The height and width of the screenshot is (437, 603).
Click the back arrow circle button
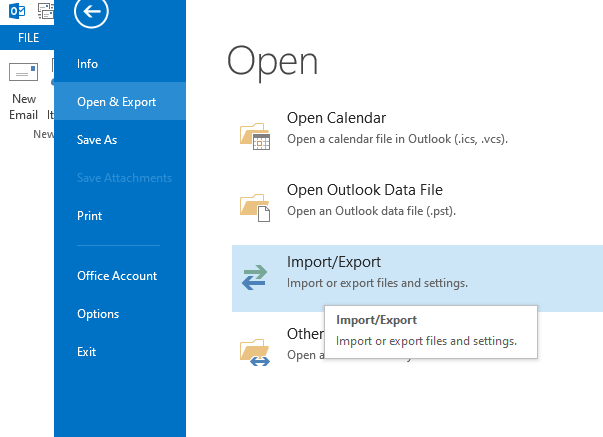91,11
